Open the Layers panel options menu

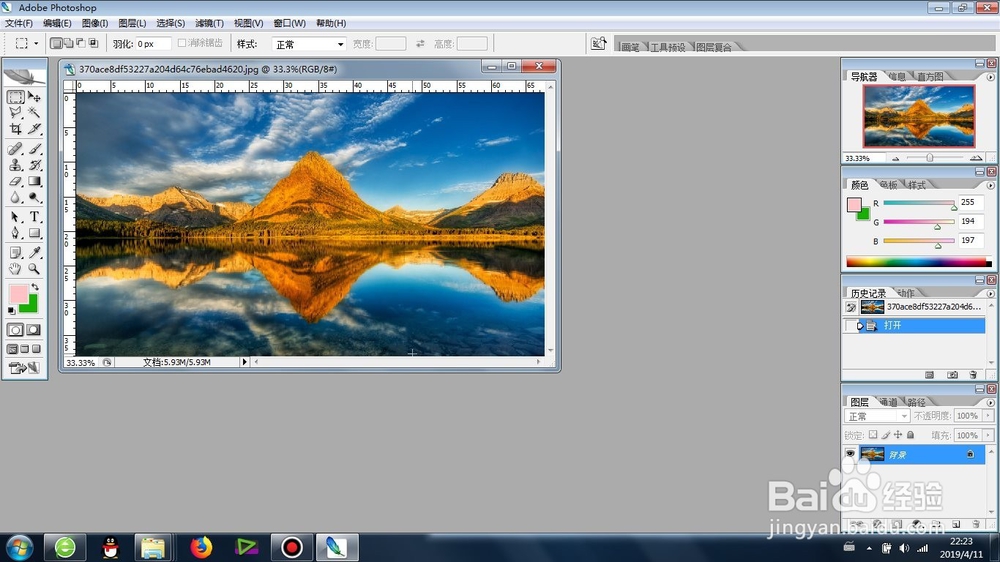[990, 403]
